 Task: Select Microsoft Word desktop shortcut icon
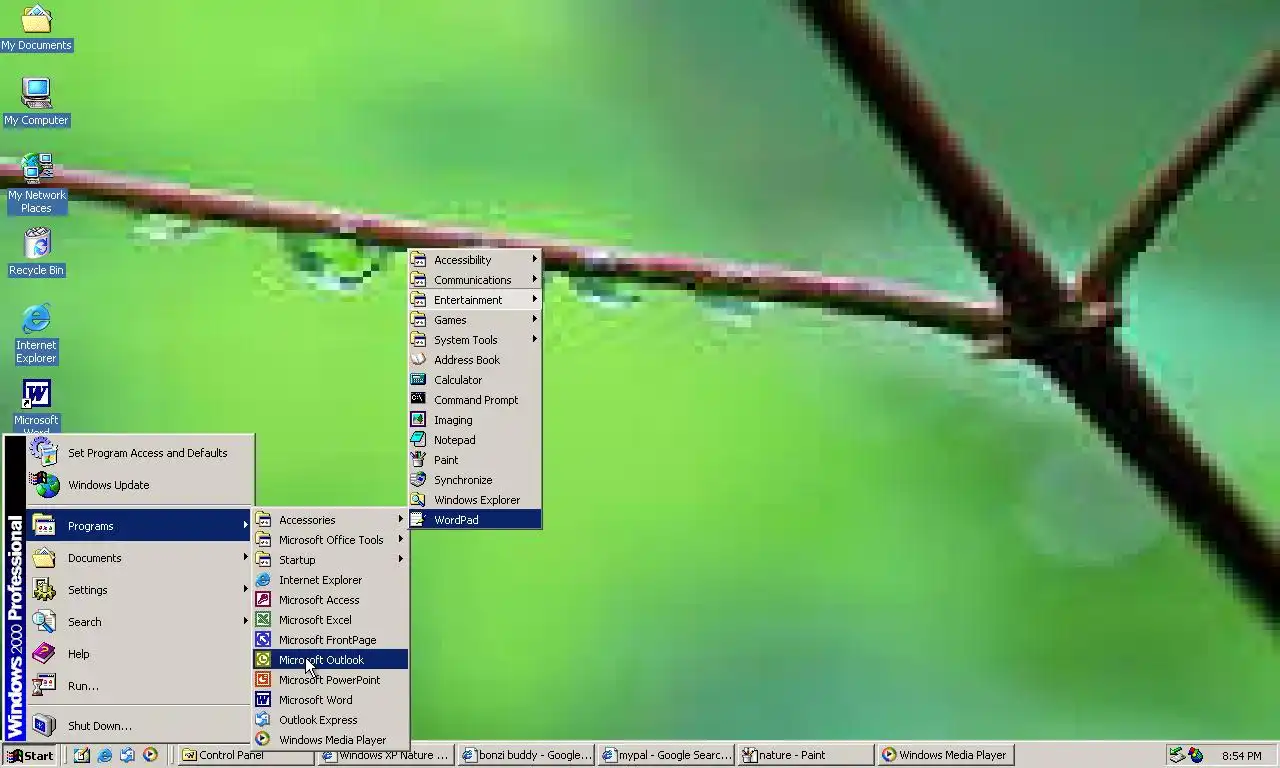[x=36, y=406]
